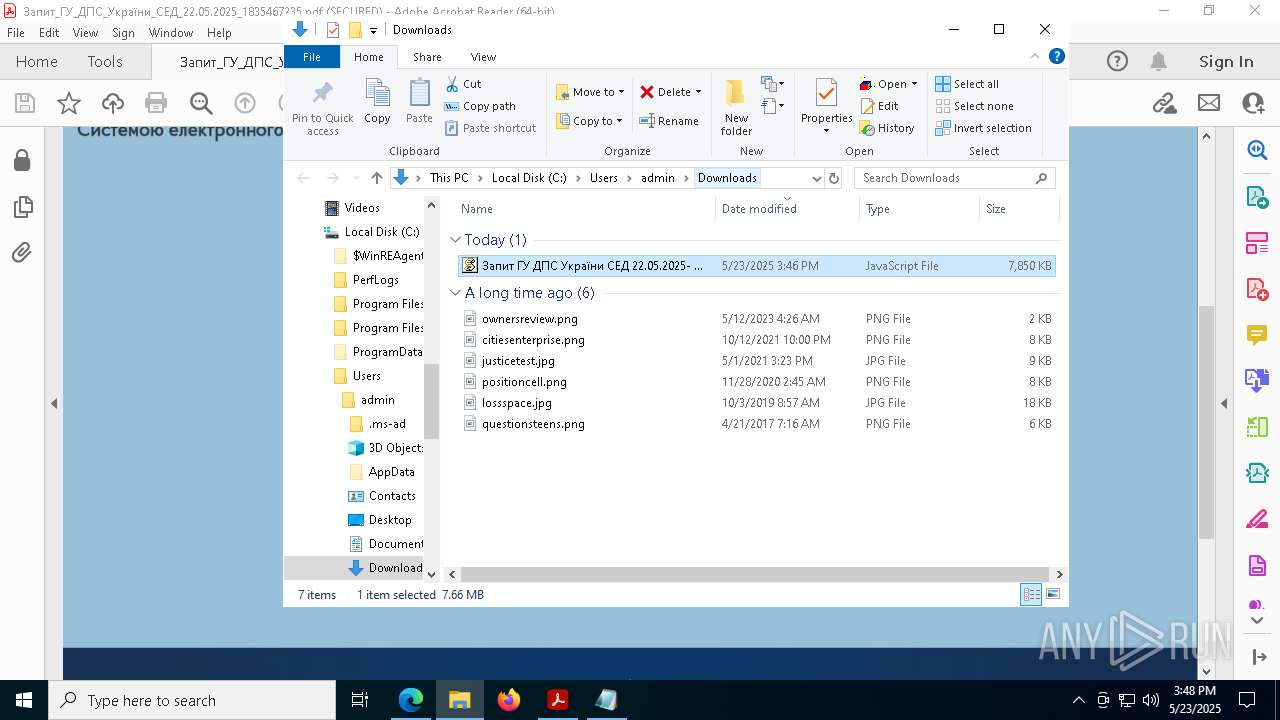Select lossspace.jpg file
Image resolution: width=1280 pixels, height=720 pixels.
point(517,403)
